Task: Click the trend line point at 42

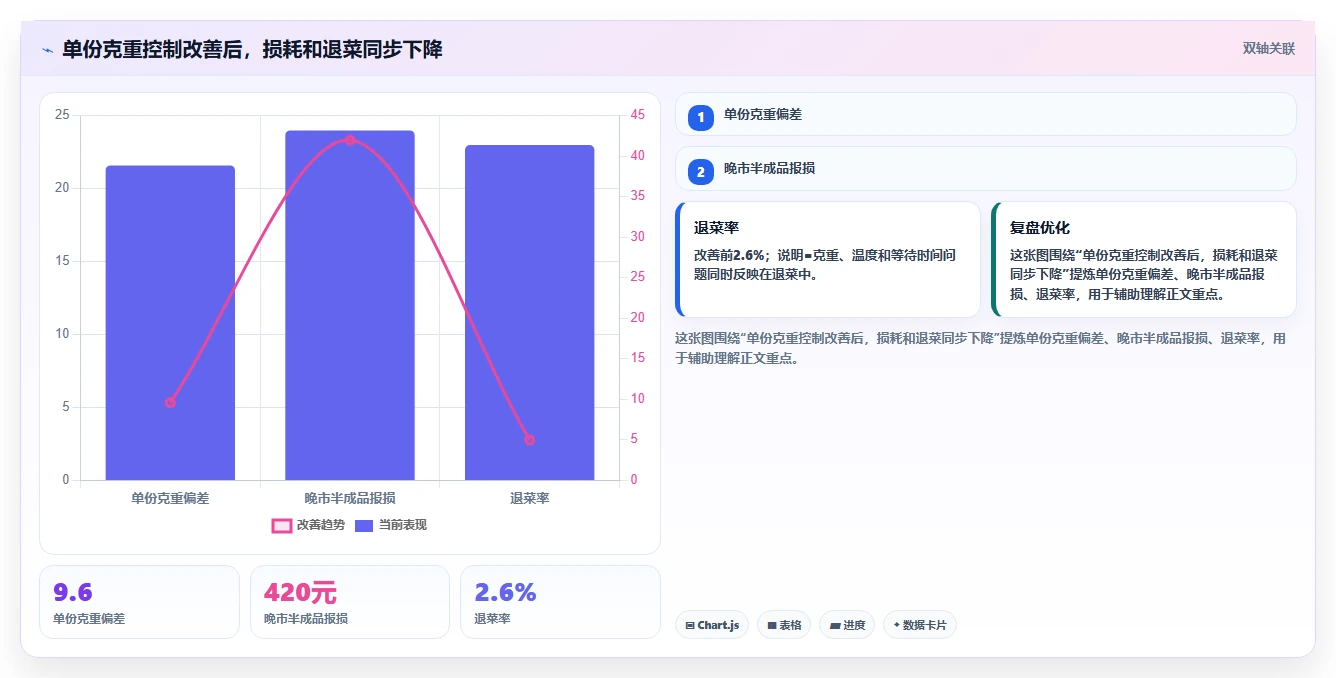Action: (350, 140)
